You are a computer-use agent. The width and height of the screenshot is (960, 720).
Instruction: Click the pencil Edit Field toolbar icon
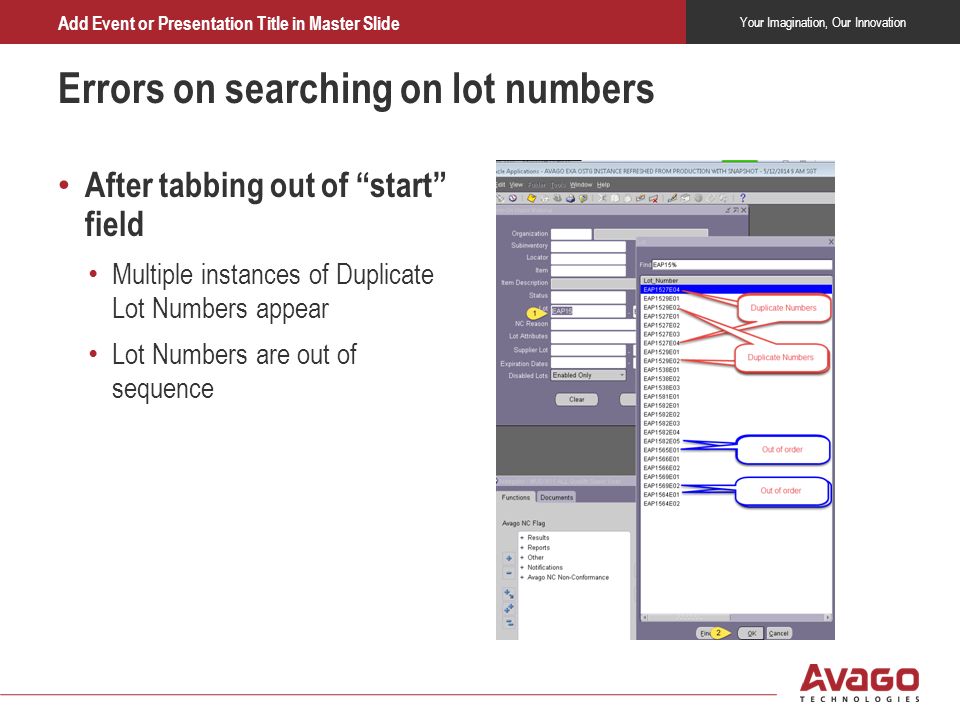point(672,198)
